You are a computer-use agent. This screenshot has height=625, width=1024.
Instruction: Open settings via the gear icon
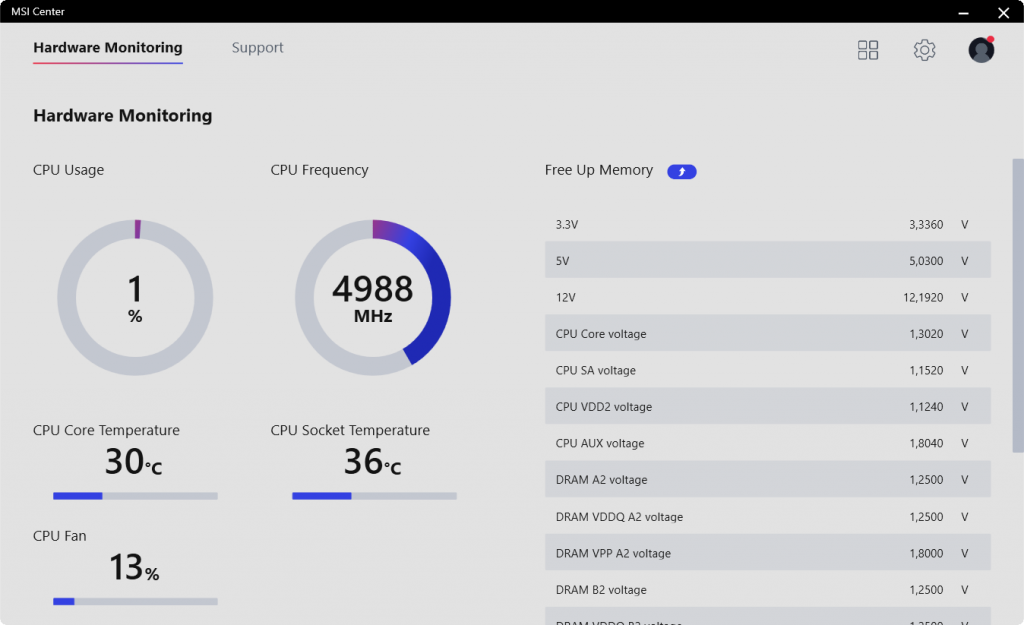pyautogui.click(x=924, y=50)
